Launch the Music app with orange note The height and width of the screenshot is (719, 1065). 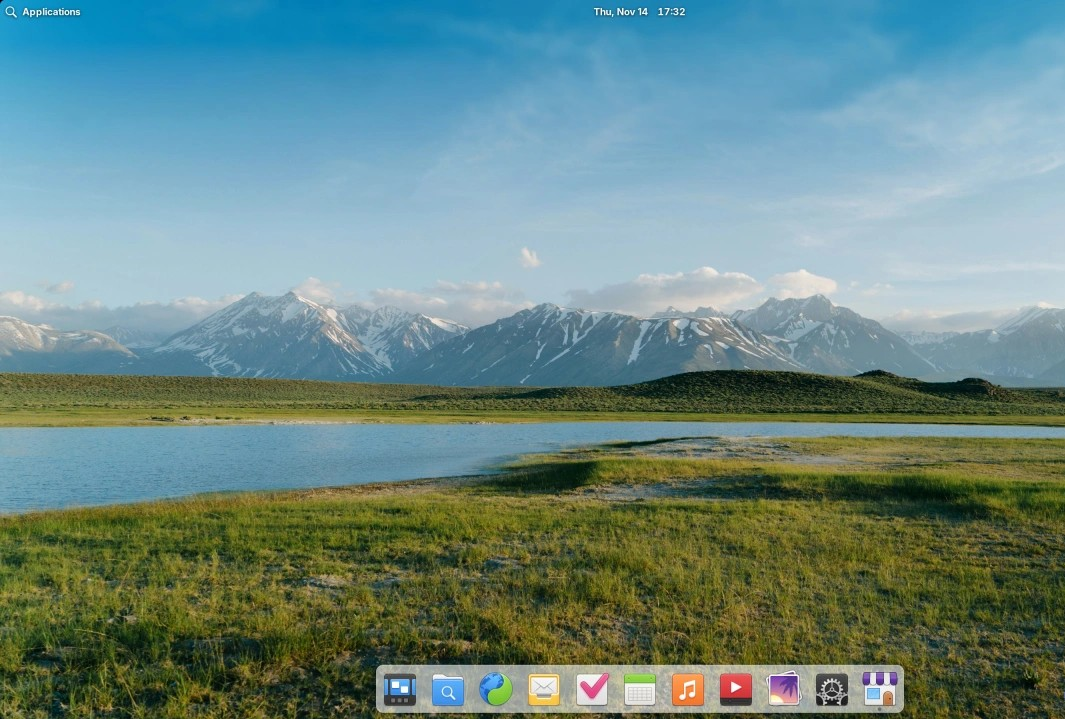(x=688, y=689)
